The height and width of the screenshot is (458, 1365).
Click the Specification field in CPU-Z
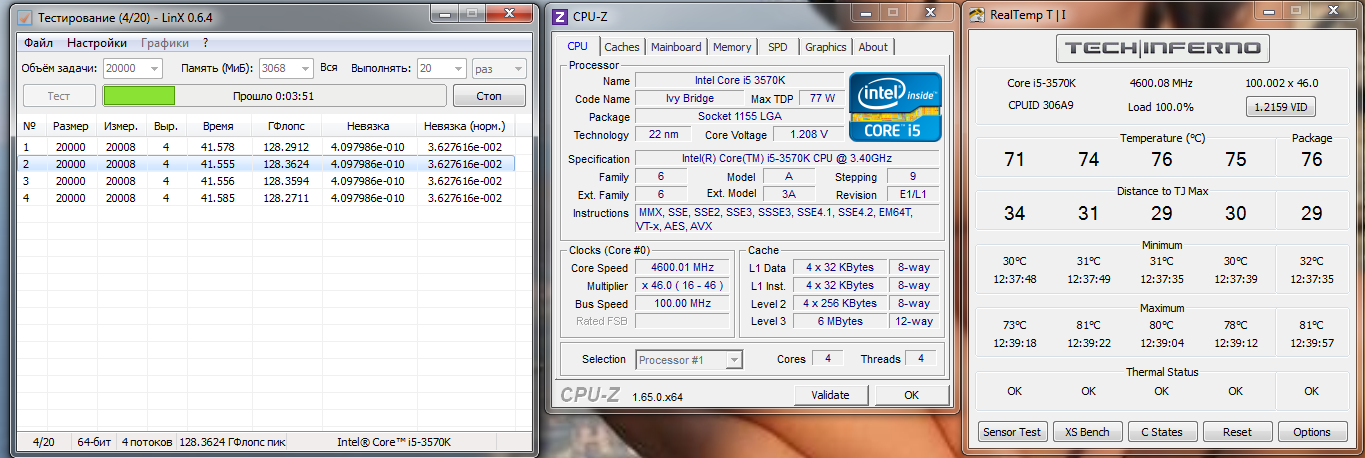click(x=787, y=159)
